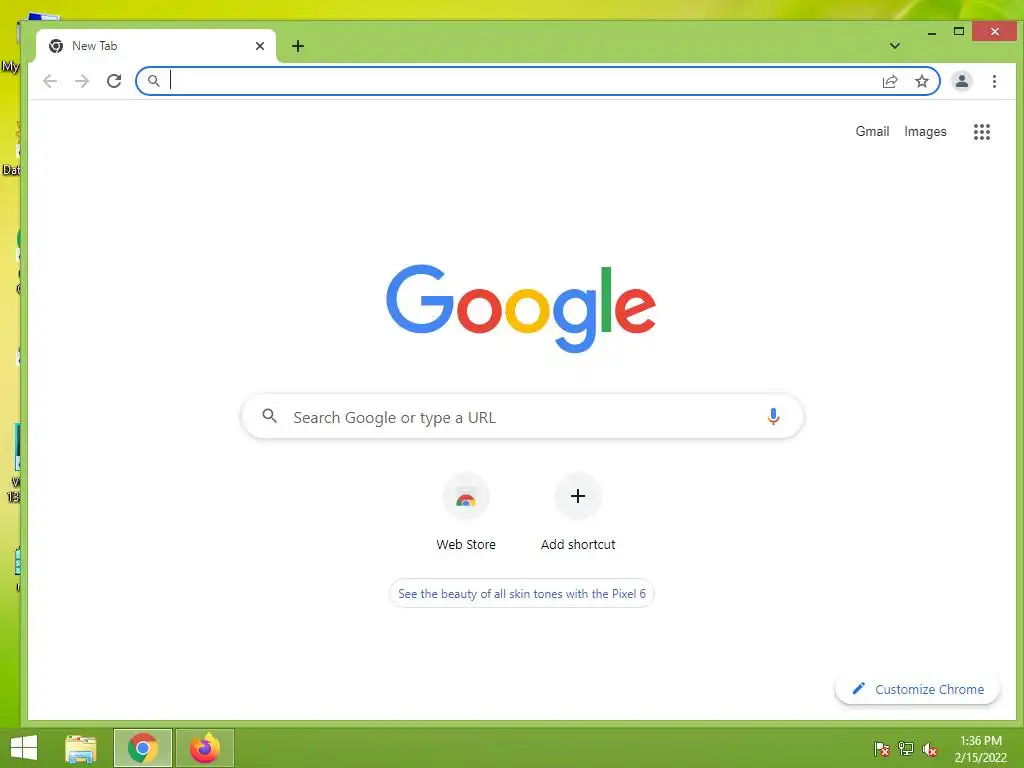Close the New Tab tab
Image resolution: width=1024 pixels, height=768 pixels.
click(260, 46)
